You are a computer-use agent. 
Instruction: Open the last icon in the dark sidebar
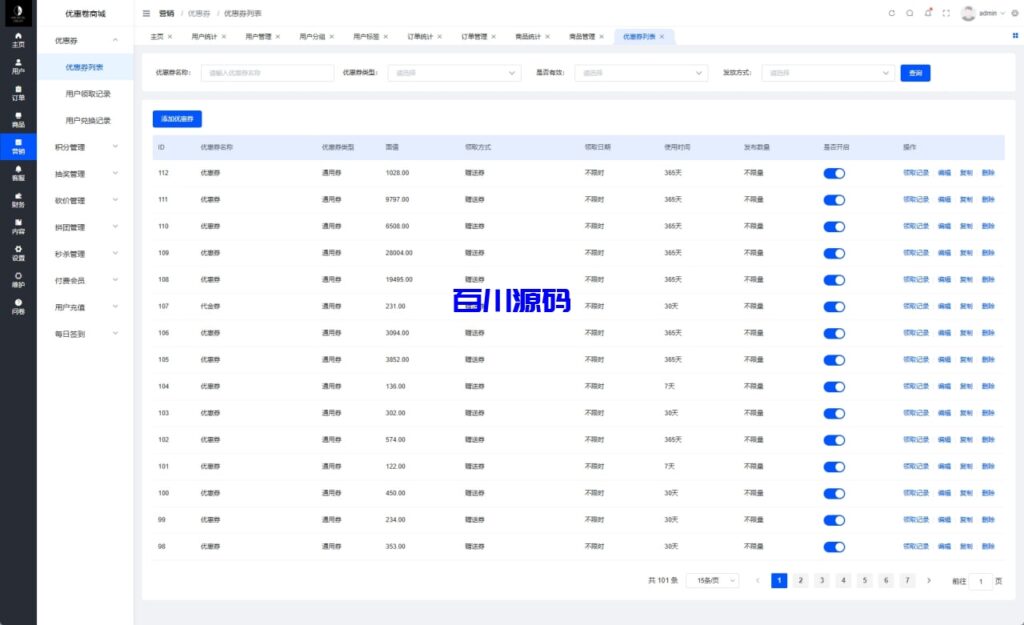tap(18, 307)
